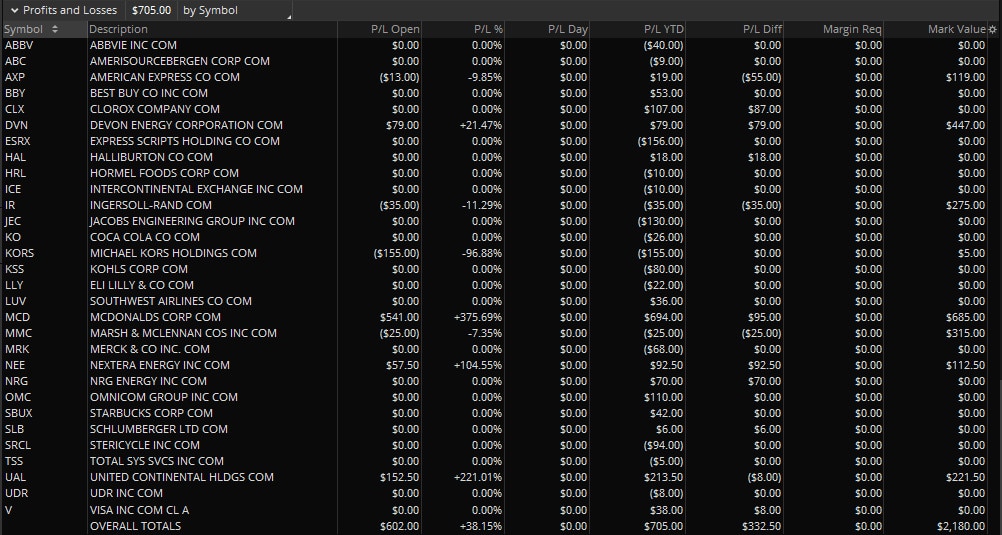Click the +38.15% overall P/L percent
The height and width of the screenshot is (535, 1002).
point(481,526)
